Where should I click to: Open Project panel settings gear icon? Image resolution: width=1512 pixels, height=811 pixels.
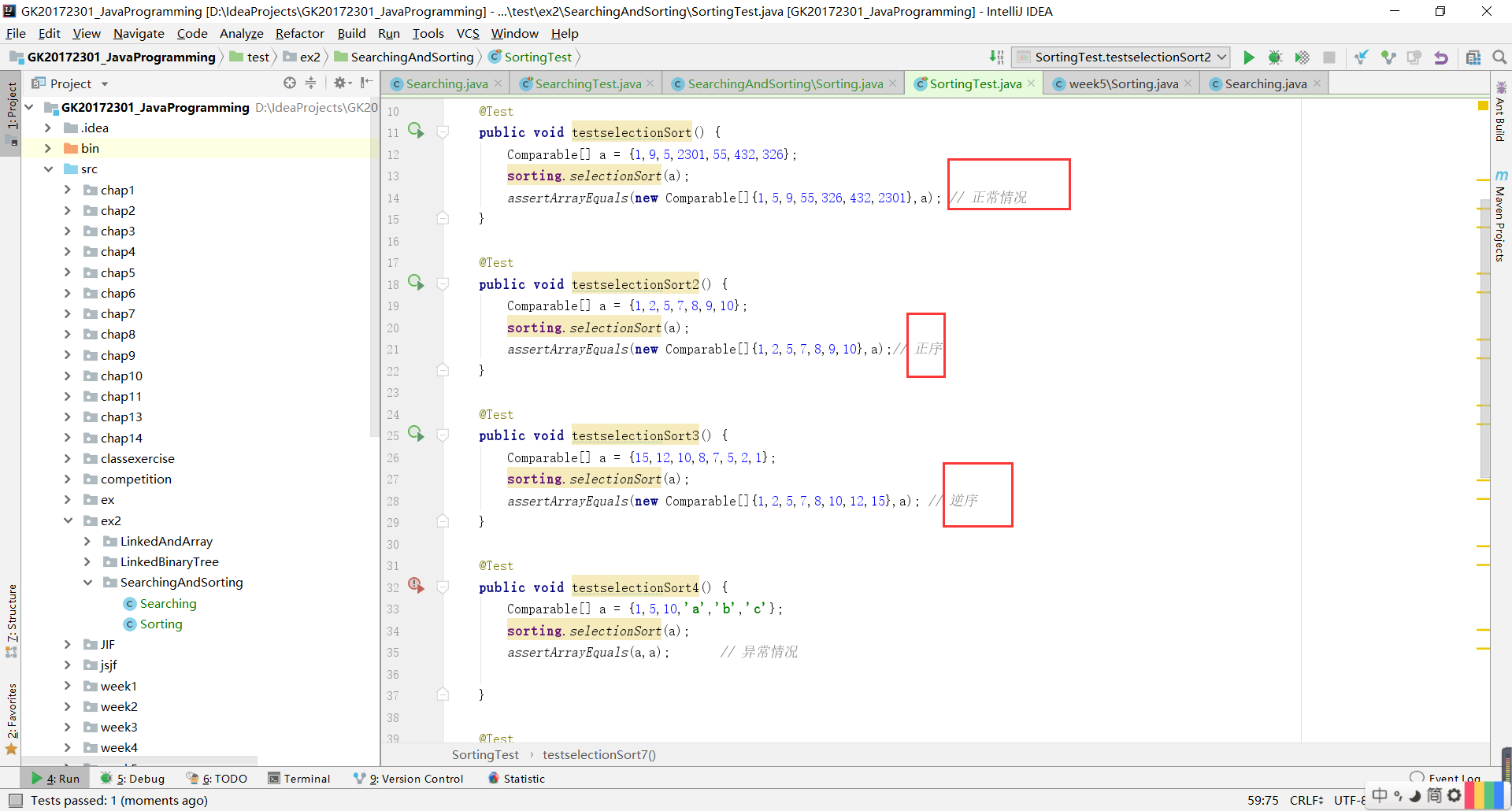(342, 83)
